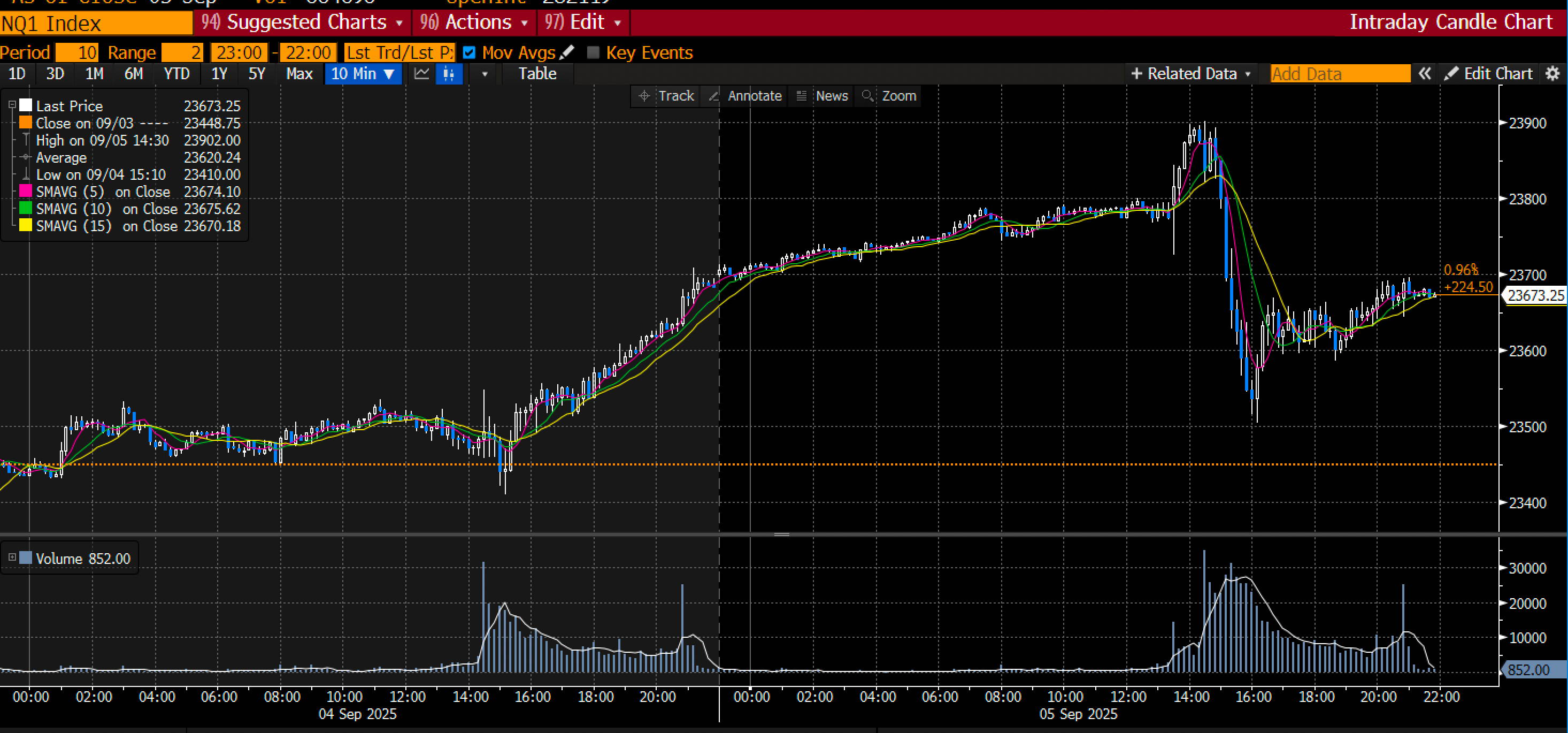Image resolution: width=1568 pixels, height=733 pixels.
Task: Enable the Key Events checkbox
Action: (593, 53)
